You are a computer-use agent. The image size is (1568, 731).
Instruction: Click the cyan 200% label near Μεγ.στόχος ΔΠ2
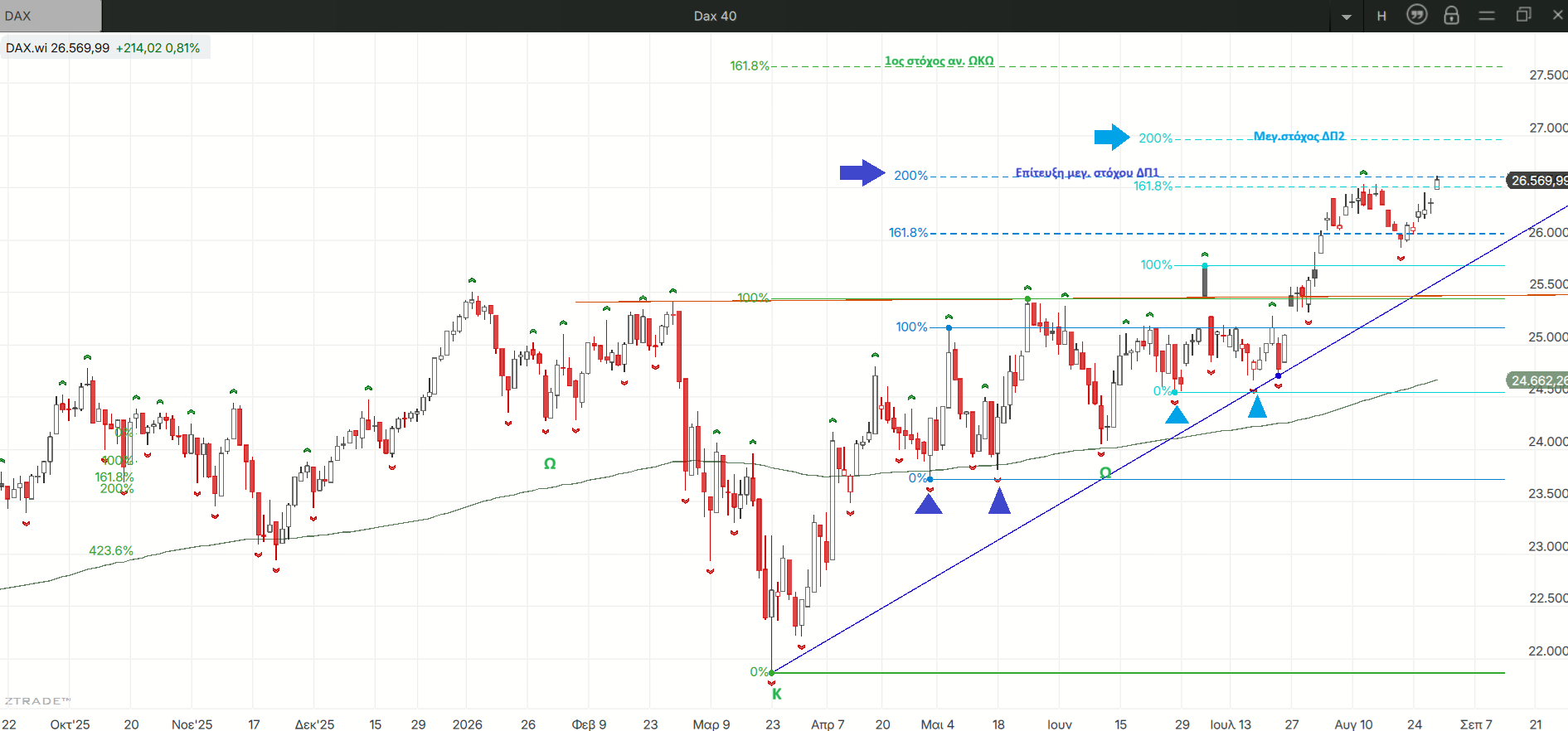pyautogui.click(x=1155, y=138)
